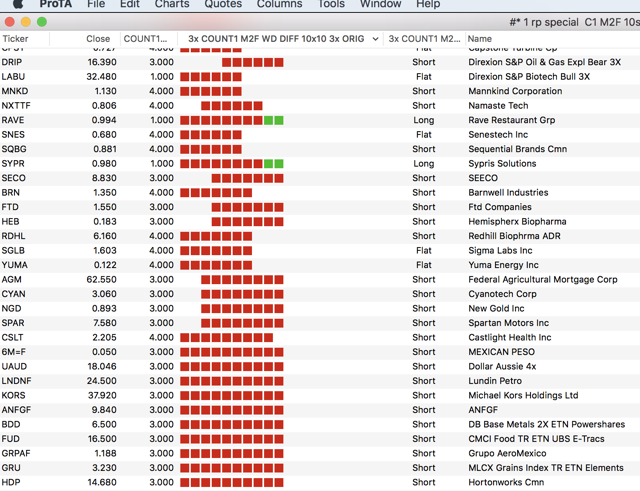The image size is (640, 491).
Task: Open the Edit menu
Action: point(130,4)
